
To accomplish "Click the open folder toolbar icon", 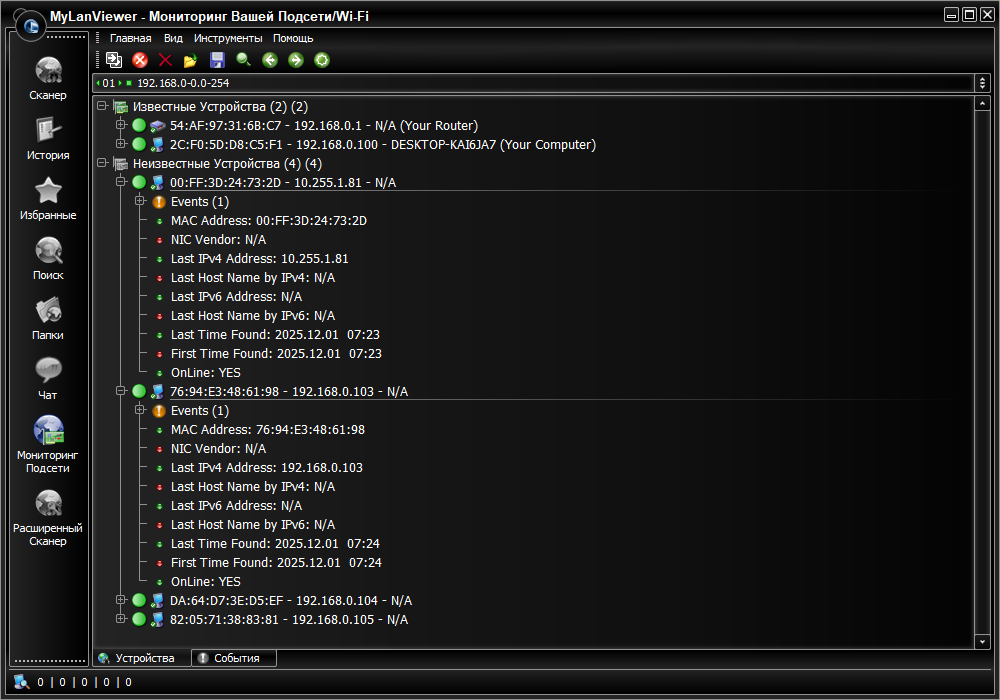I will point(191,60).
